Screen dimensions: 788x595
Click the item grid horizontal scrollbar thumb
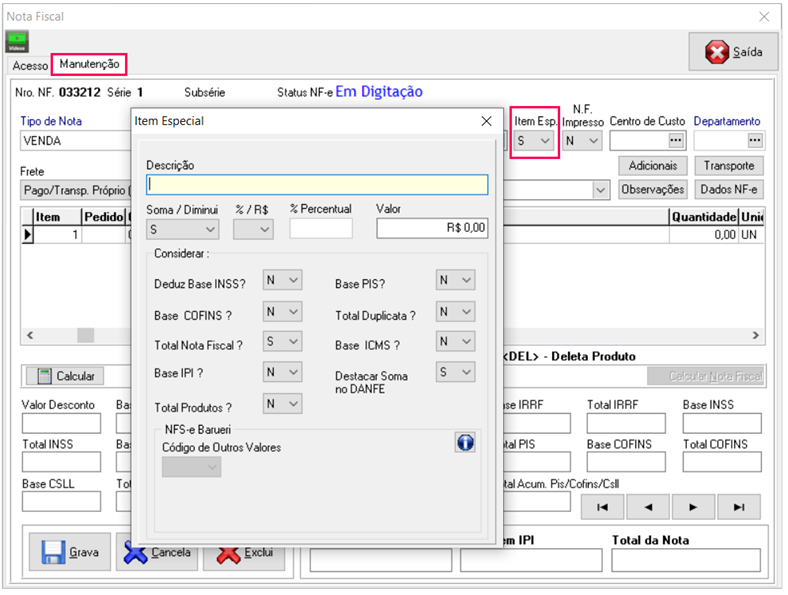coord(86,336)
